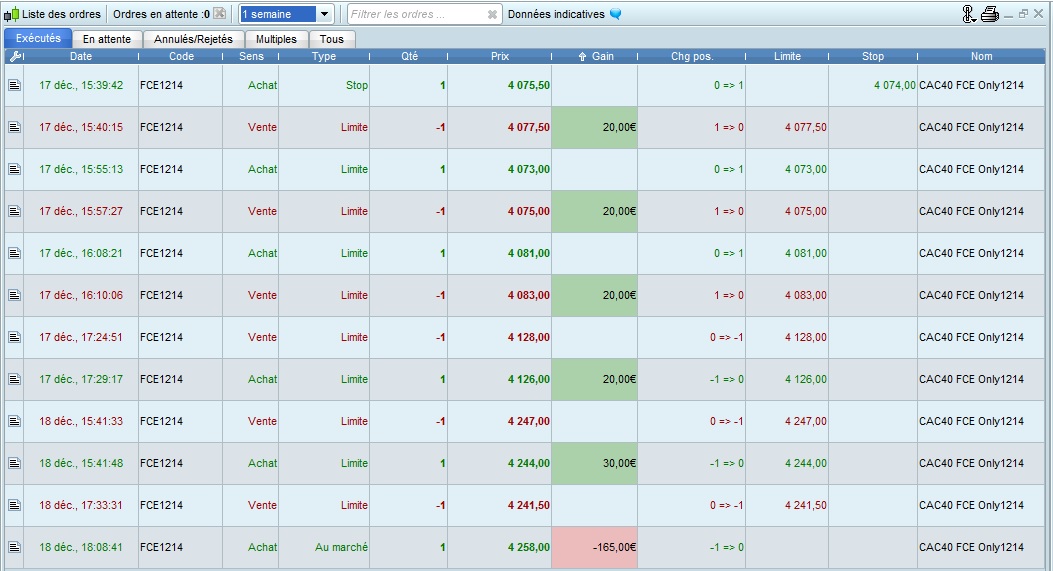Clear the order filter with the X
This screenshot has height=571, width=1053.
tap(492, 14)
